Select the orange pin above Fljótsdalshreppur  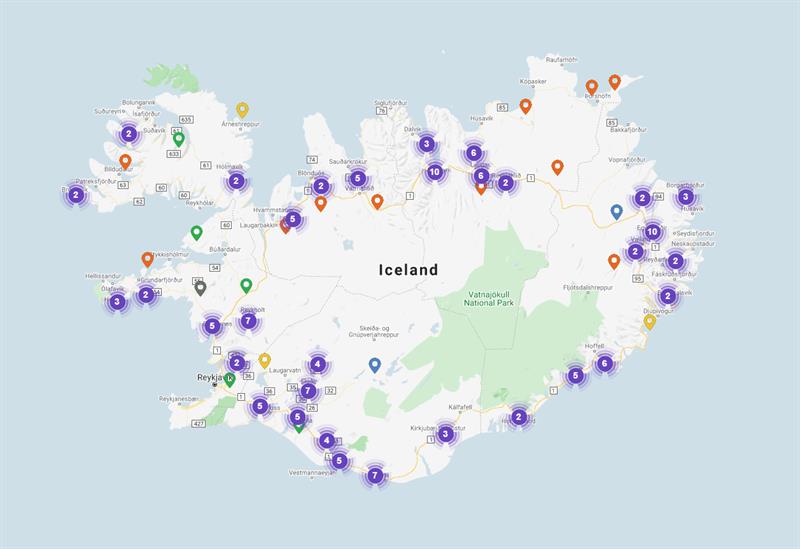(x=614, y=261)
